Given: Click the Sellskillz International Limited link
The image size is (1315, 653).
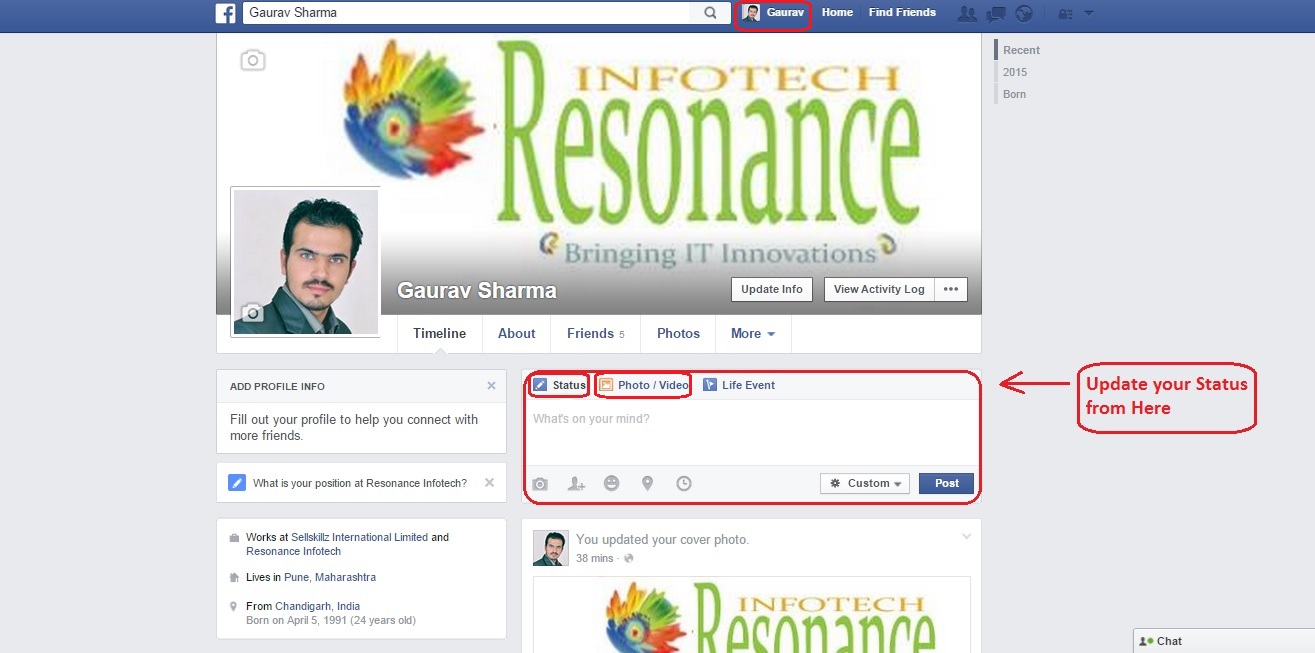Looking at the screenshot, I should (359, 538).
